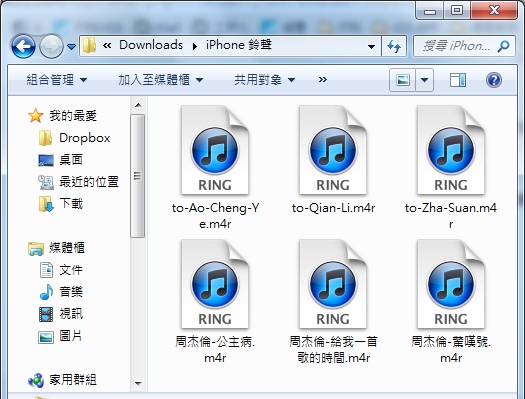Image resolution: width=525 pixels, height=399 pixels.
Task: Open 最近的位置 in favorites
Action: point(89,182)
